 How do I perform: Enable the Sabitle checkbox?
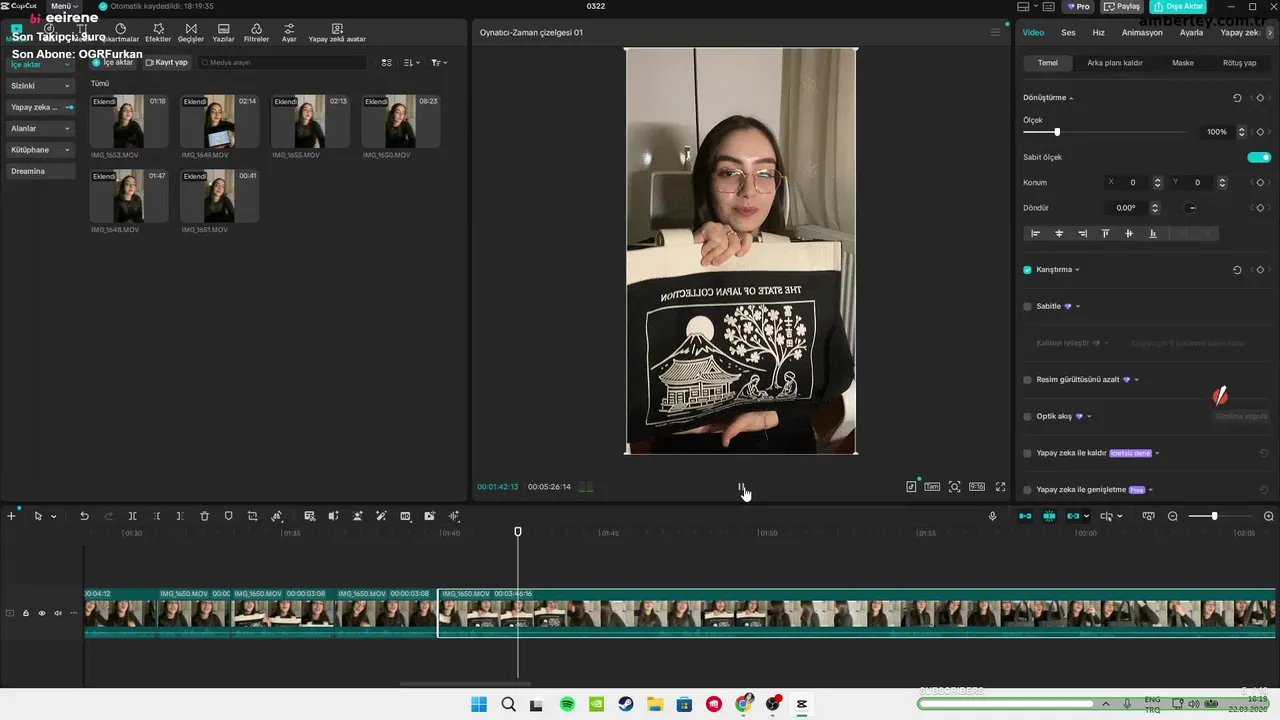point(1027,306)
